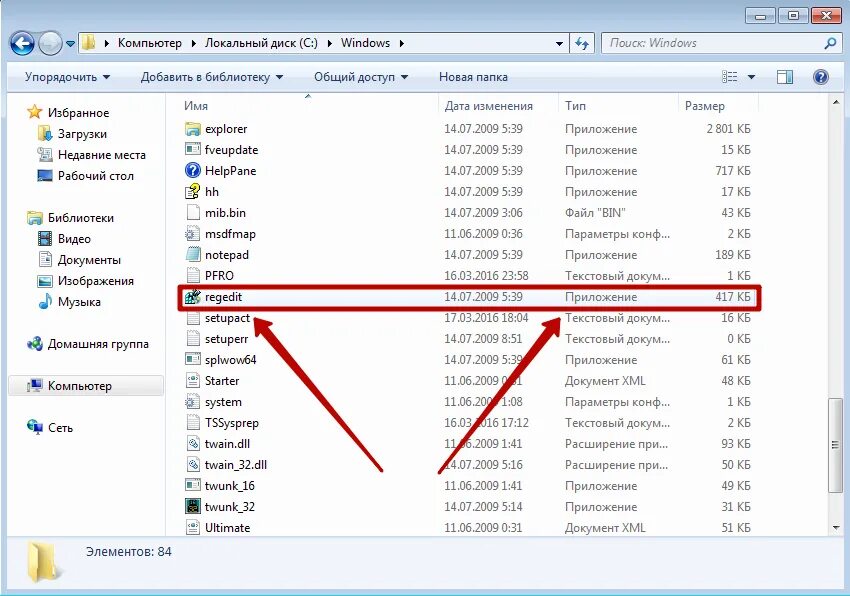Screen dimensions: 850x596
Task: Click the refresh button beside address bar
Action: [x=582, y=43]
